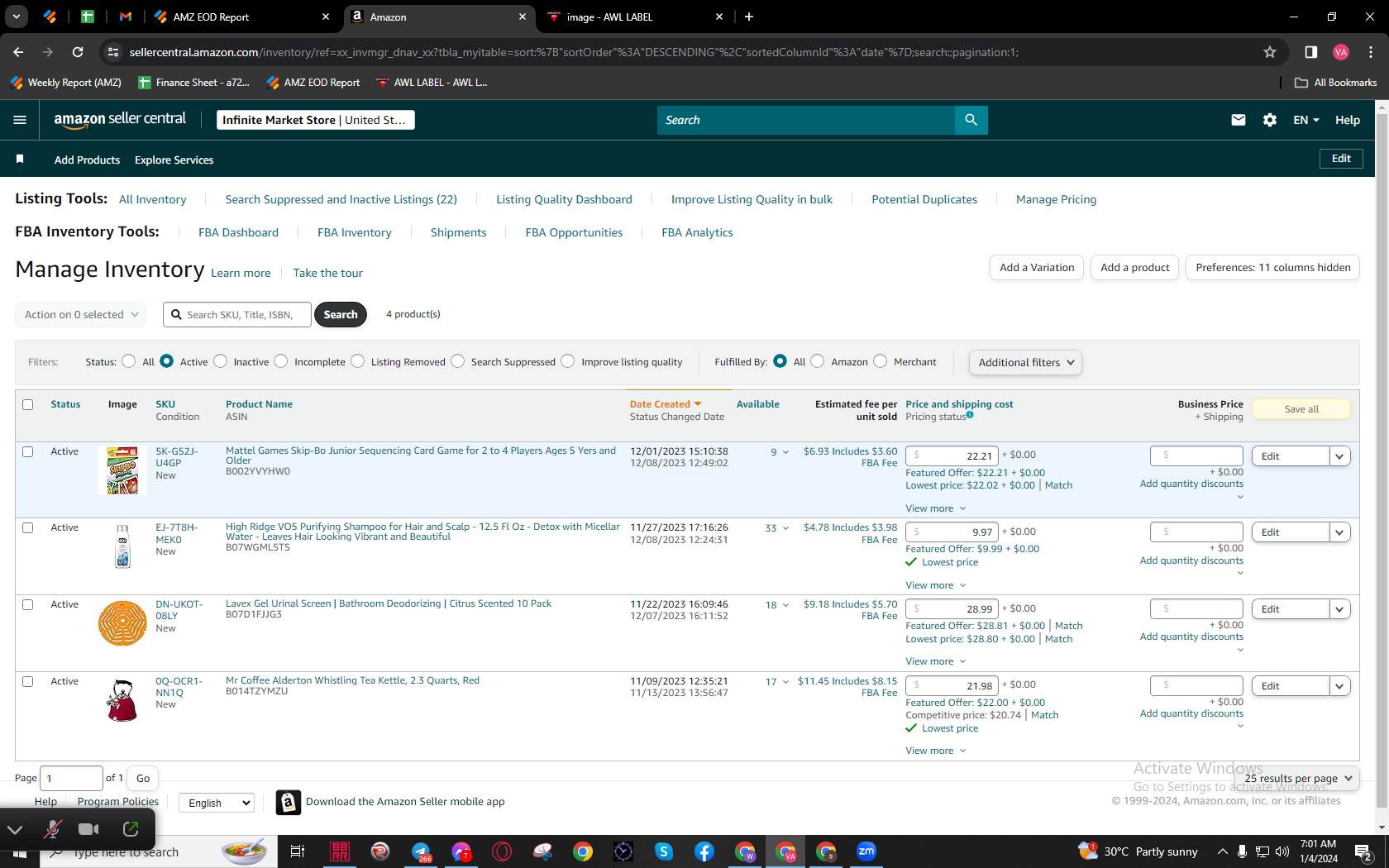
Task: Select the VO5 Shampoo row checkbox
Action: point(28,528)
